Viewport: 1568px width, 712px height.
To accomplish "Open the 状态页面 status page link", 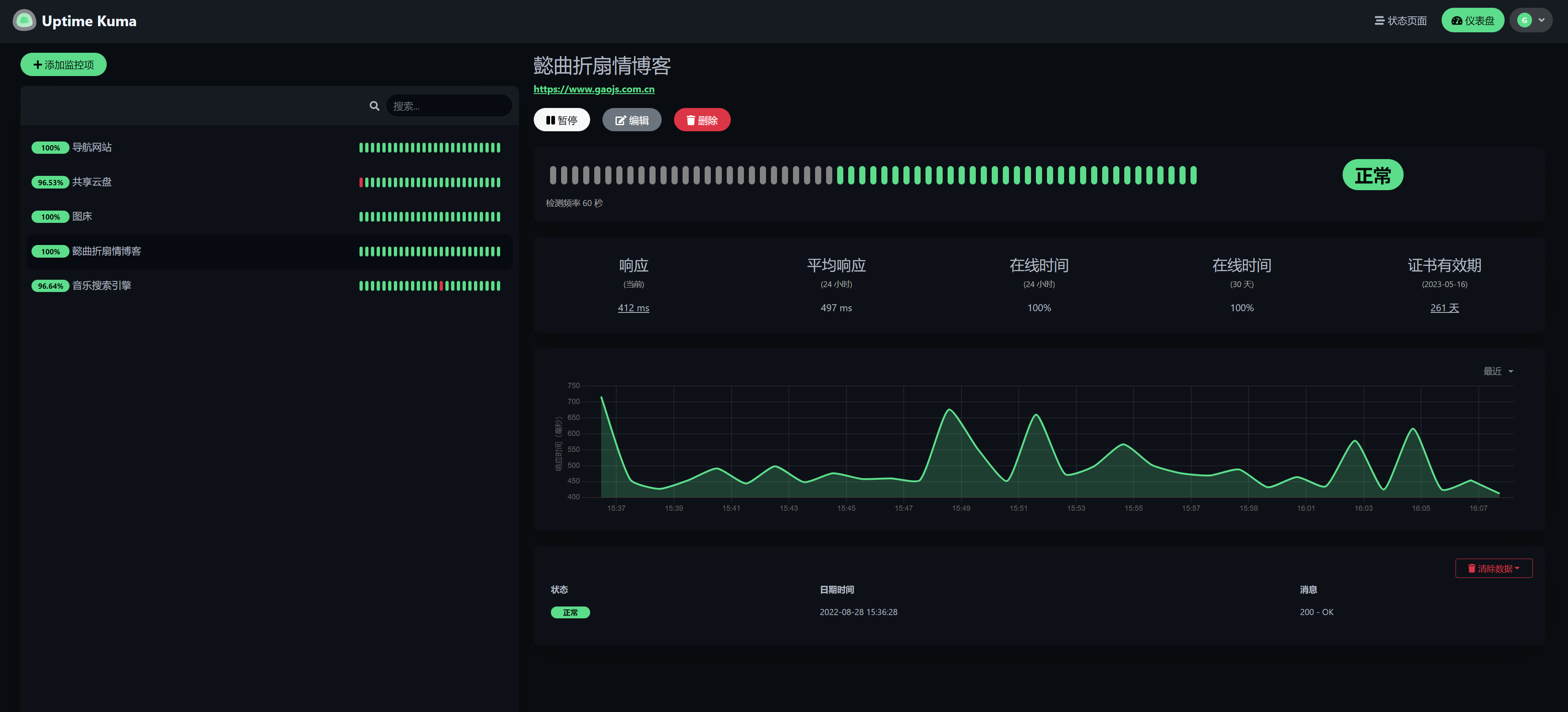I will point(1400,21).
